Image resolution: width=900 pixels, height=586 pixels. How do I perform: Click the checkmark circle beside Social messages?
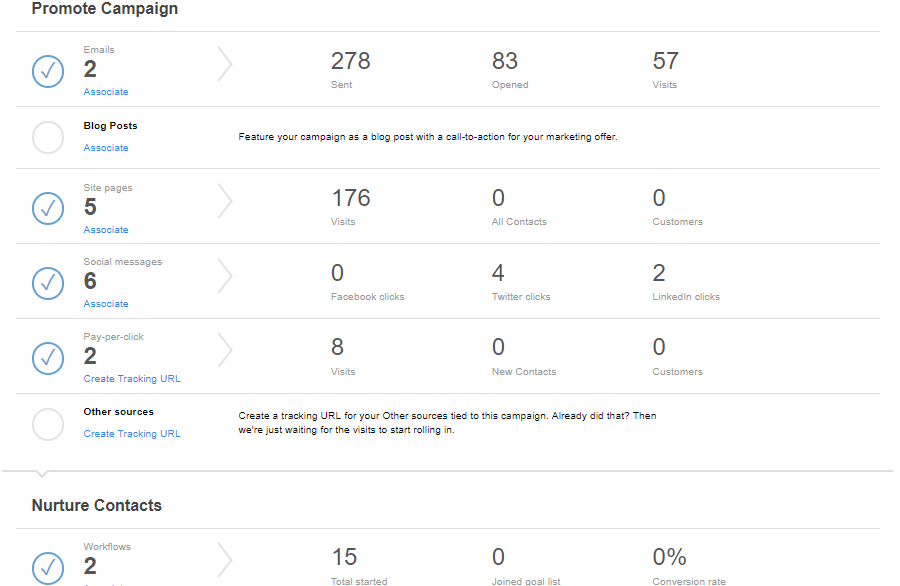pos(48,284)
